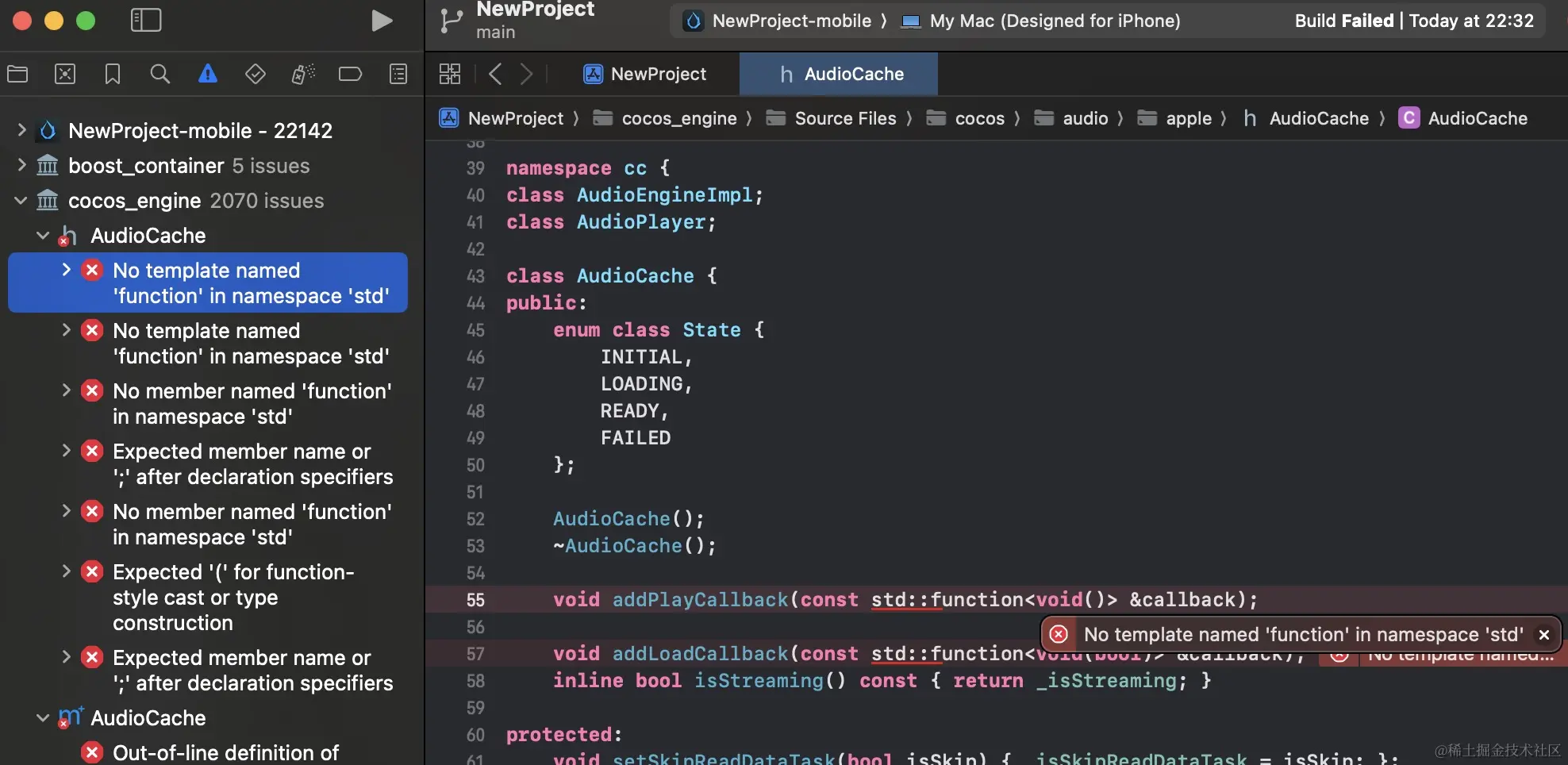The image size is (1568, 765).
Task: Open the Build Failed activity status
Action: [1414, 21]
